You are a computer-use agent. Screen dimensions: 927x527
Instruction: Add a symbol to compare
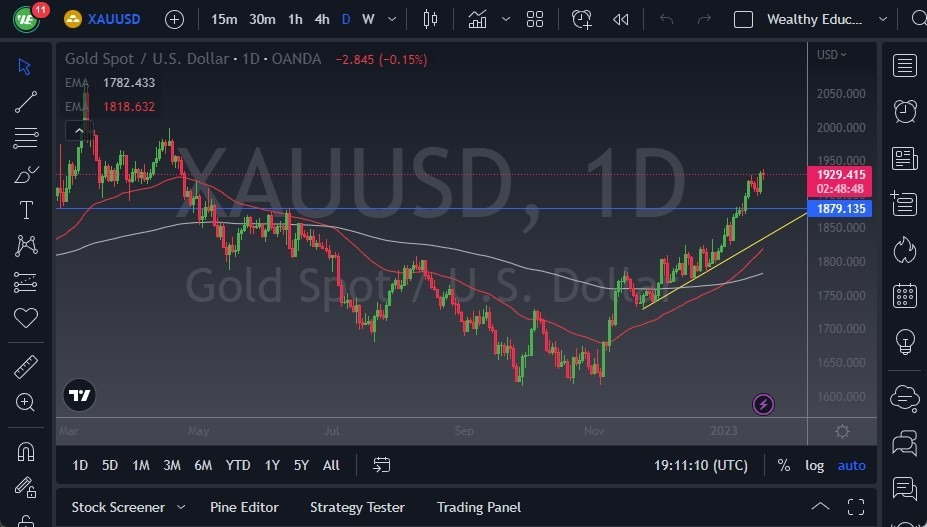pyautogui.click(x=174, y=20)
